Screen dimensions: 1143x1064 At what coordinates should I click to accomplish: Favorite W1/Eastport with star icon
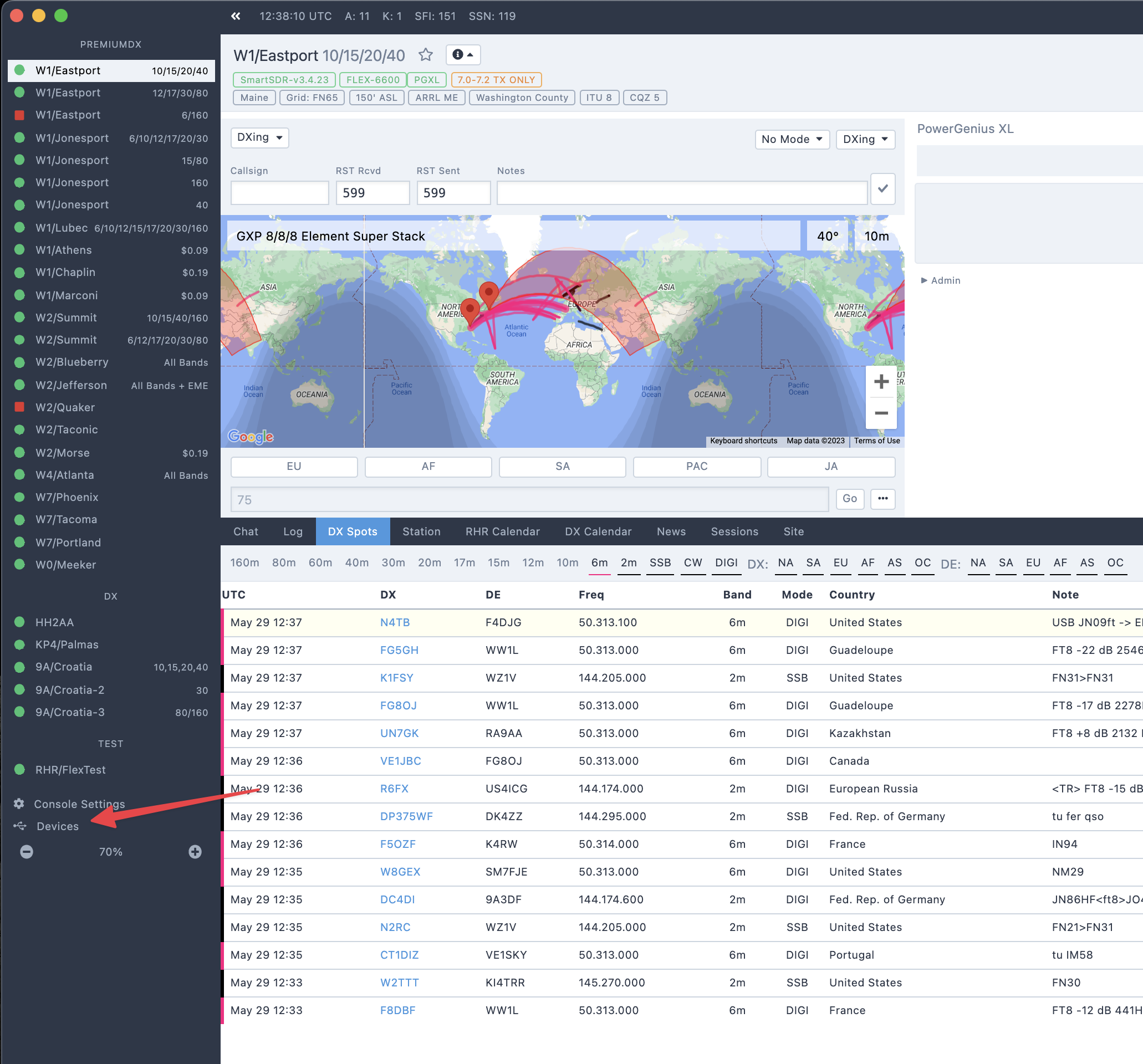coord(426,55)
